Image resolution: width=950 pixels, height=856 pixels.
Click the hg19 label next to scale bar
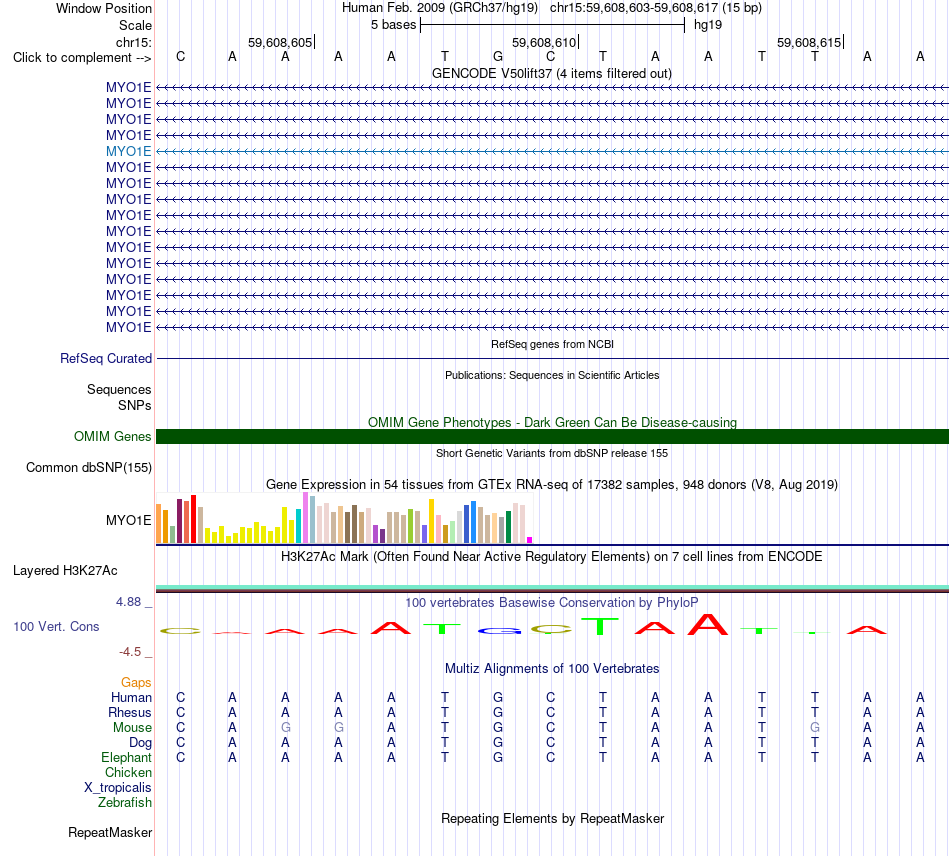pyautogui.click(x=708, y=25)
